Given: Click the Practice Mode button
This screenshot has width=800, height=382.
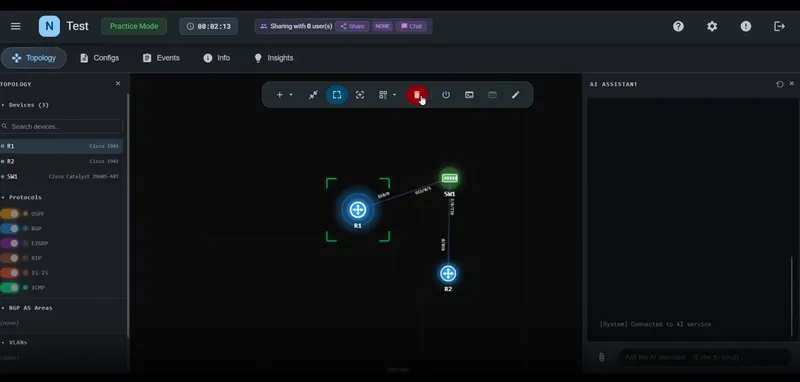Looking at the screenshot, I should pyautogui.click(x=134, y=26).
